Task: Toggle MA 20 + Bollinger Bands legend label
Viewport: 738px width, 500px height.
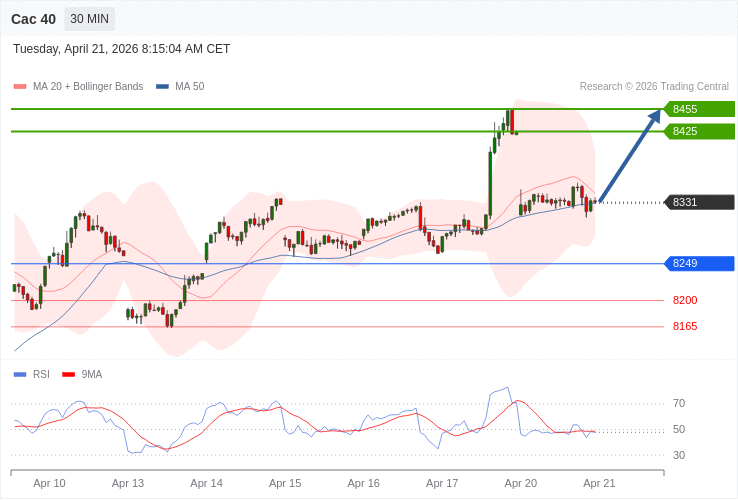Action: 88,87
